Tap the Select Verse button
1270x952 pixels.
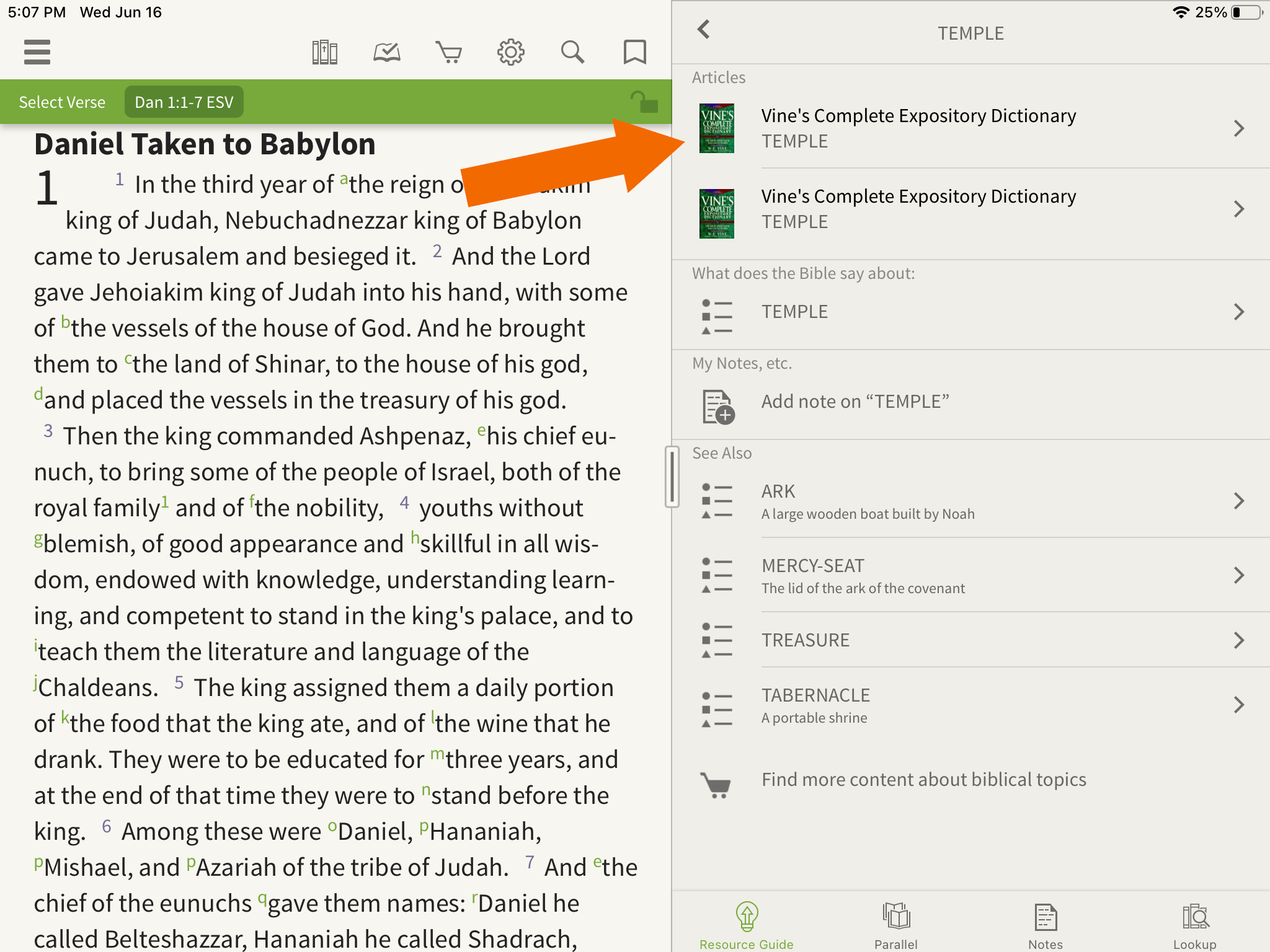point(61,102)
